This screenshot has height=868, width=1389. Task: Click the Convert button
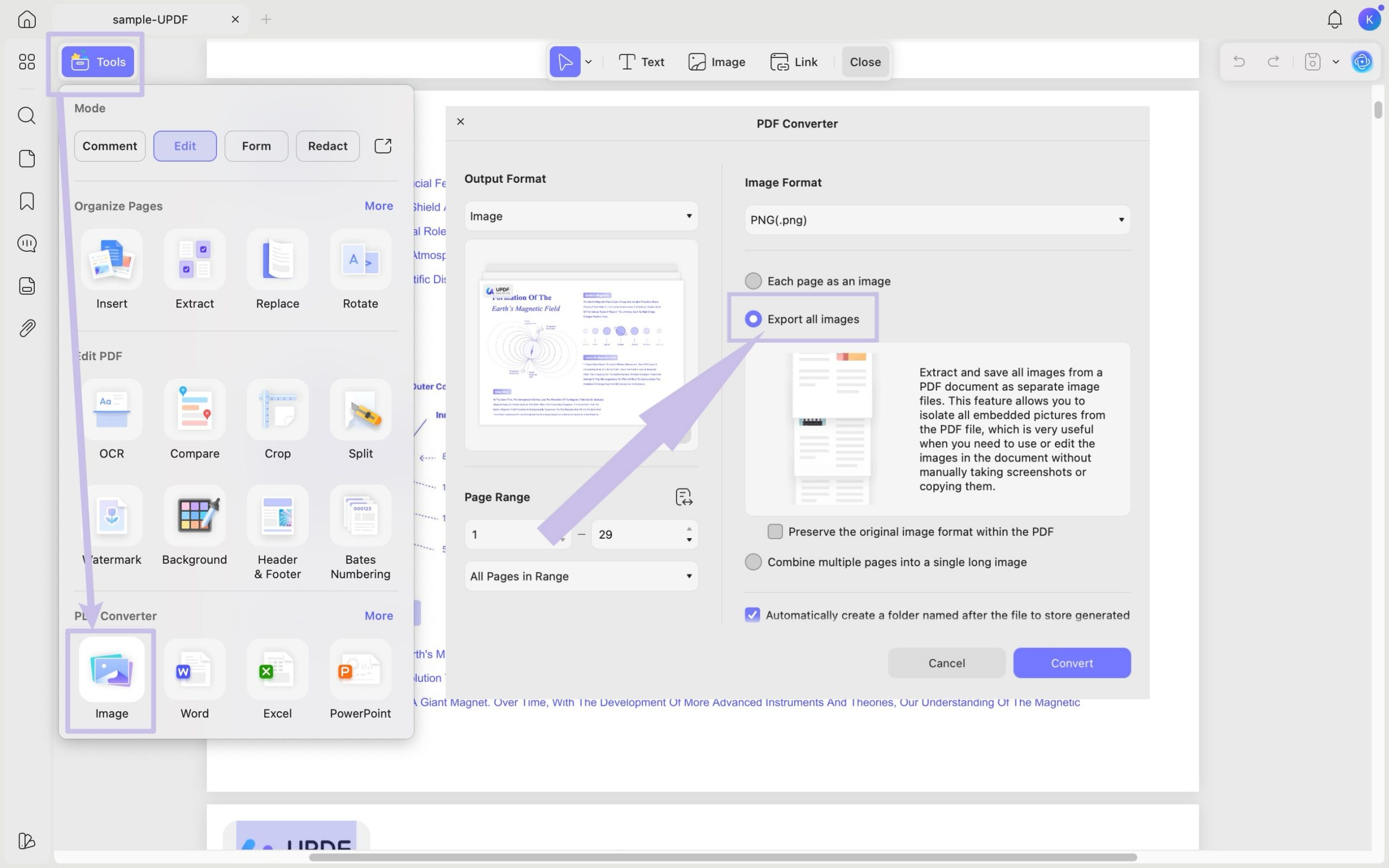(x=1071, y=663)
